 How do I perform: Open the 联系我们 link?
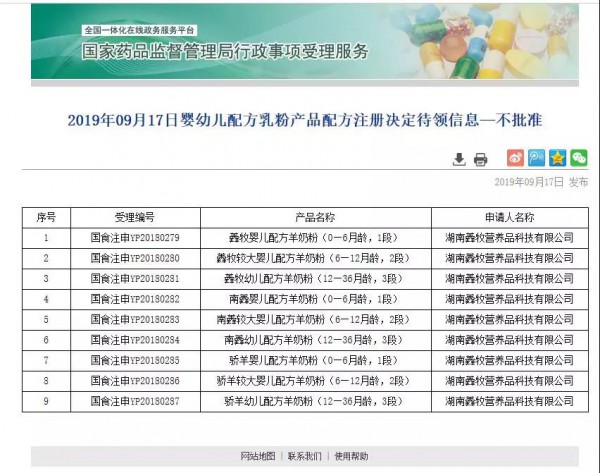[x=305, y=456]
